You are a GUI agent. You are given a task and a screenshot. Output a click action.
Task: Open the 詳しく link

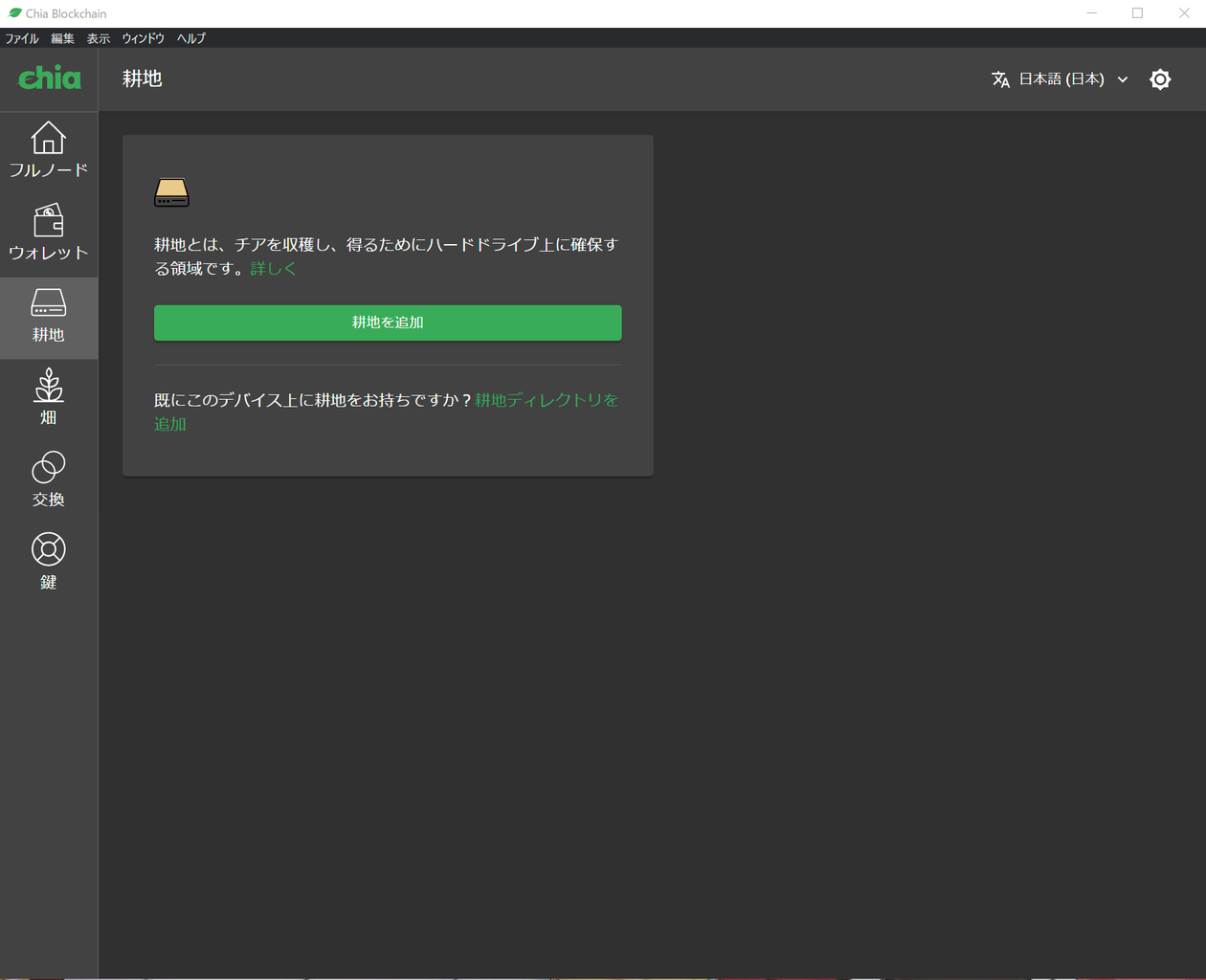[273, 268]
